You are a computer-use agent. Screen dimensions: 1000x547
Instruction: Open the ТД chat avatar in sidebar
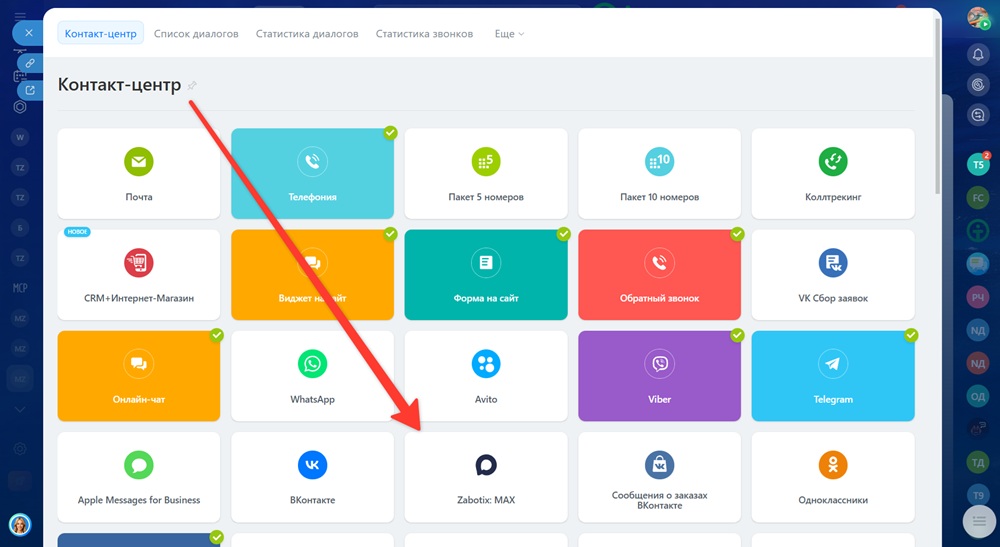point(978,463)
